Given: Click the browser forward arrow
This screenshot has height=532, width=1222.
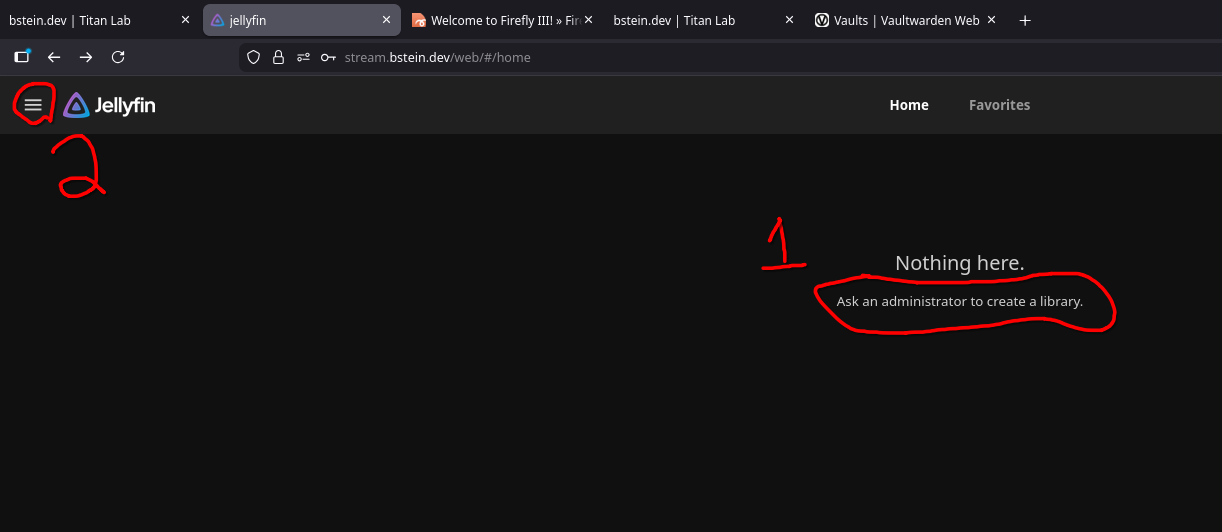Looking at the screenshot, I should click(86, 57).
